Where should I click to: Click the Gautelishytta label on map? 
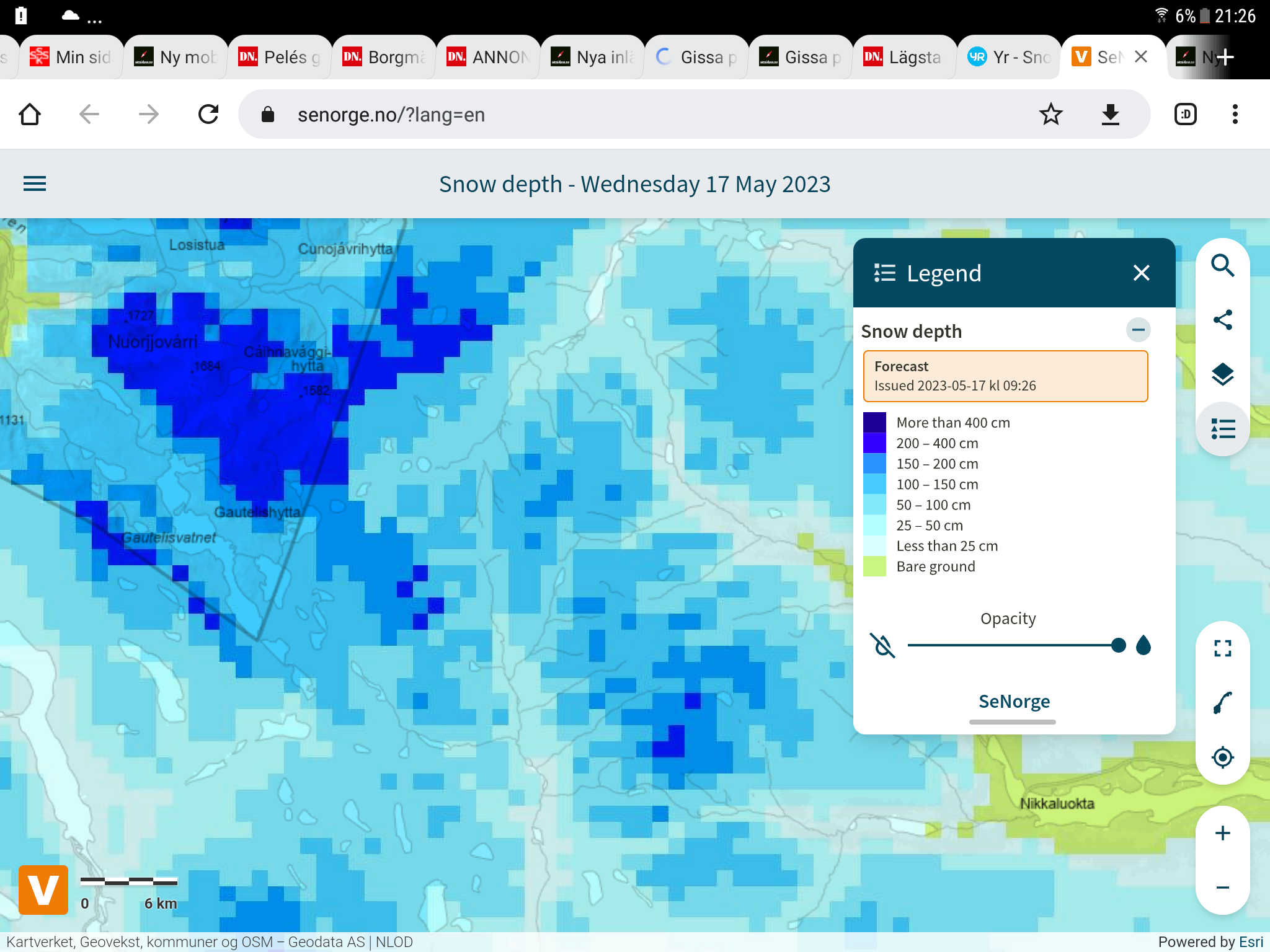coord(257,512)
